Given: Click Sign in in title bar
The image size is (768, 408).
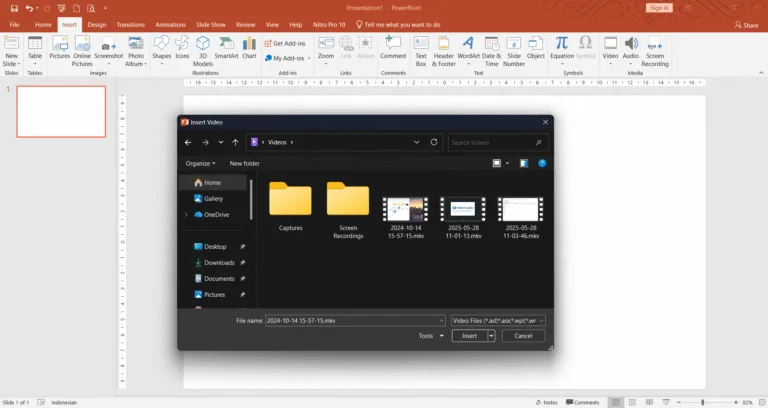Looking at the screenshot, I should coord(659,8).
